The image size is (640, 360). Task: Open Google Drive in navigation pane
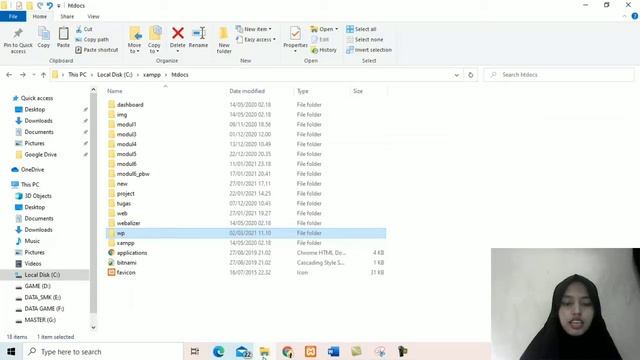point(40,155)
